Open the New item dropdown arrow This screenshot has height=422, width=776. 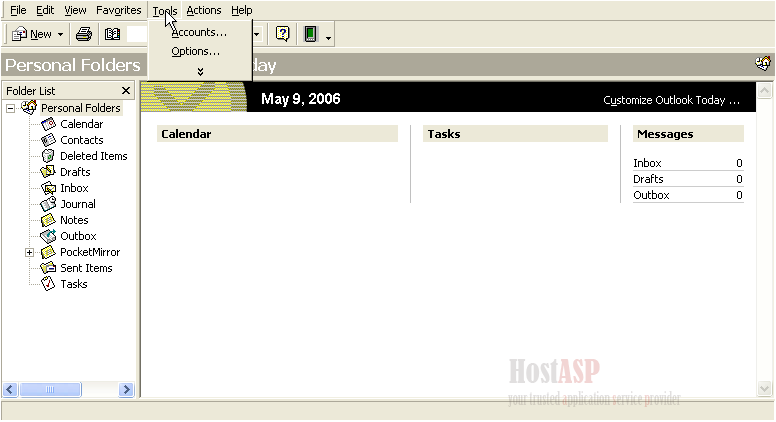tap(60, 35)
